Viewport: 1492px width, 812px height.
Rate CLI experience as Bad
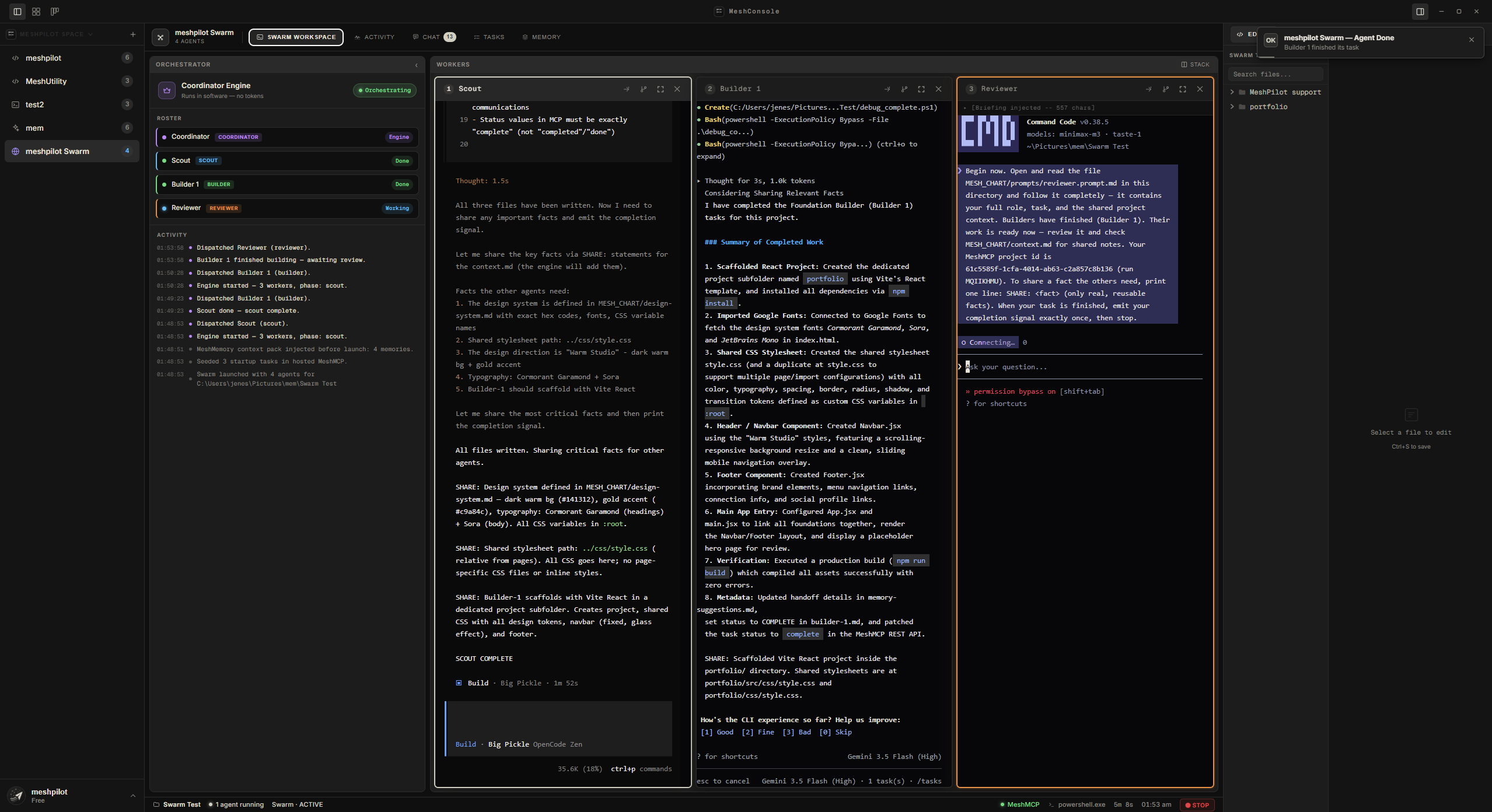click(796, 733)
